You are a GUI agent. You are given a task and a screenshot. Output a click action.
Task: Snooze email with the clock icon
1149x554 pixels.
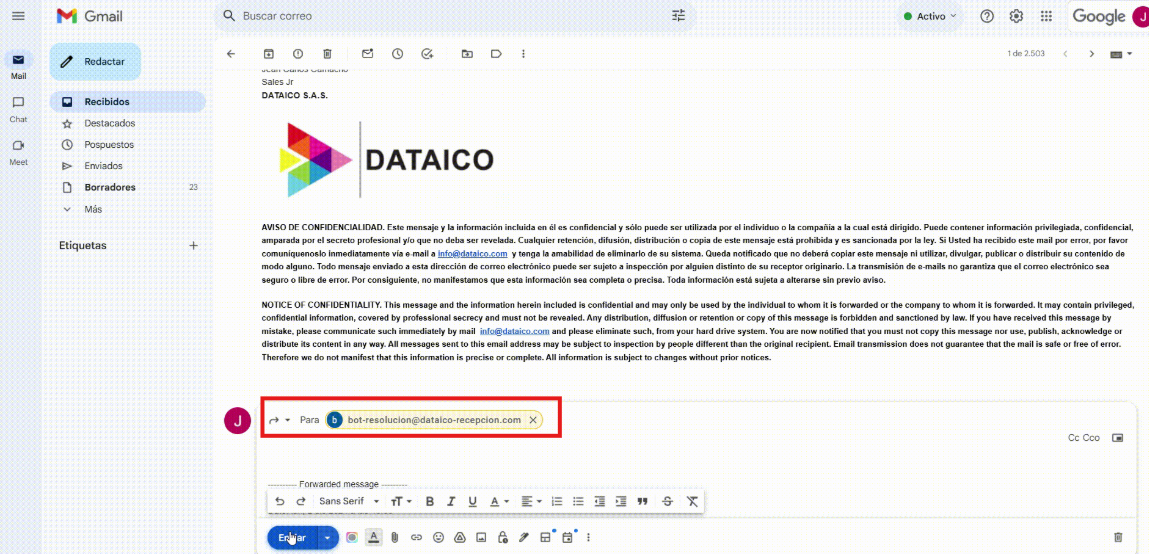pyautogui.click(x=397, y=53)
